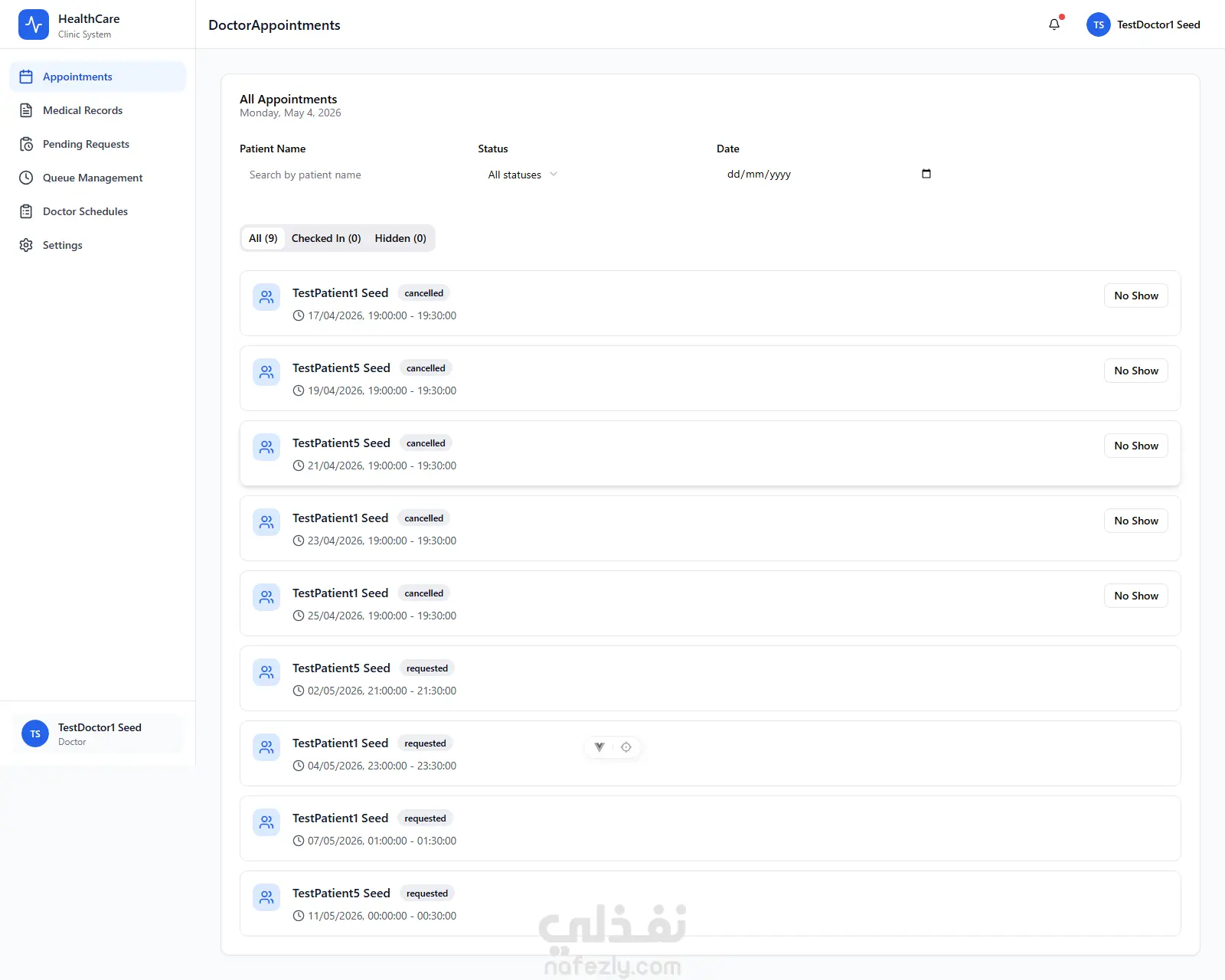Open the notifications bell
This screenshot has width=1225, height=980.
tap(1054, 24)
